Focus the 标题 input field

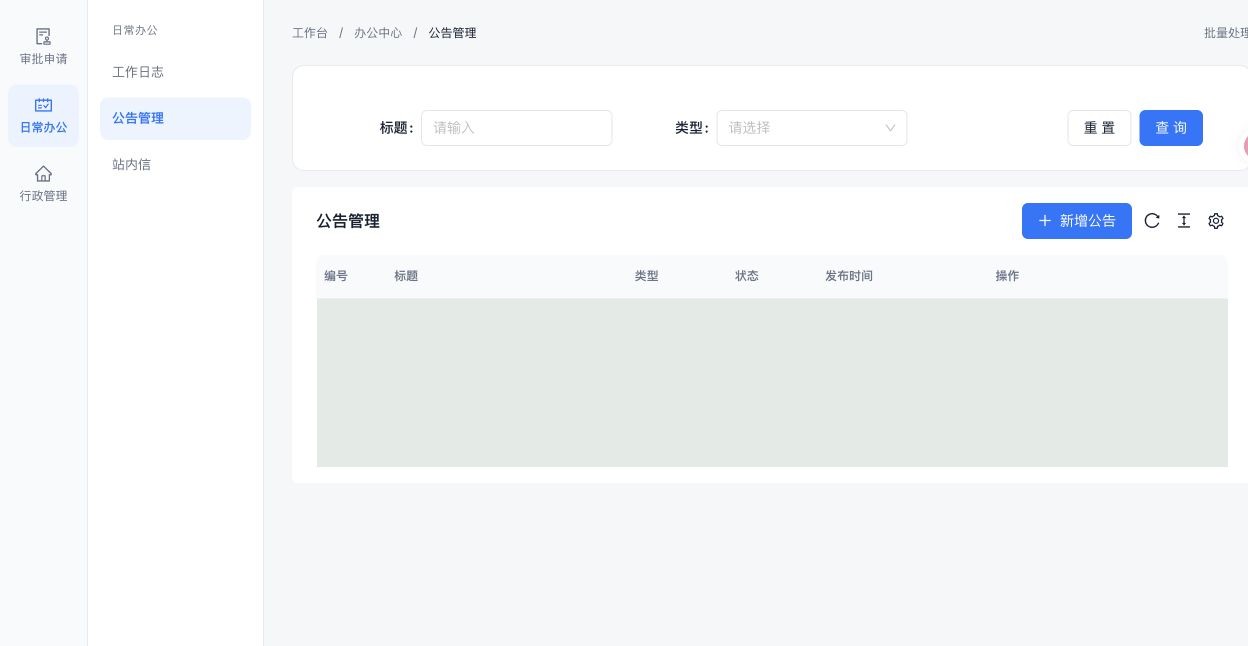coord(516,128)
